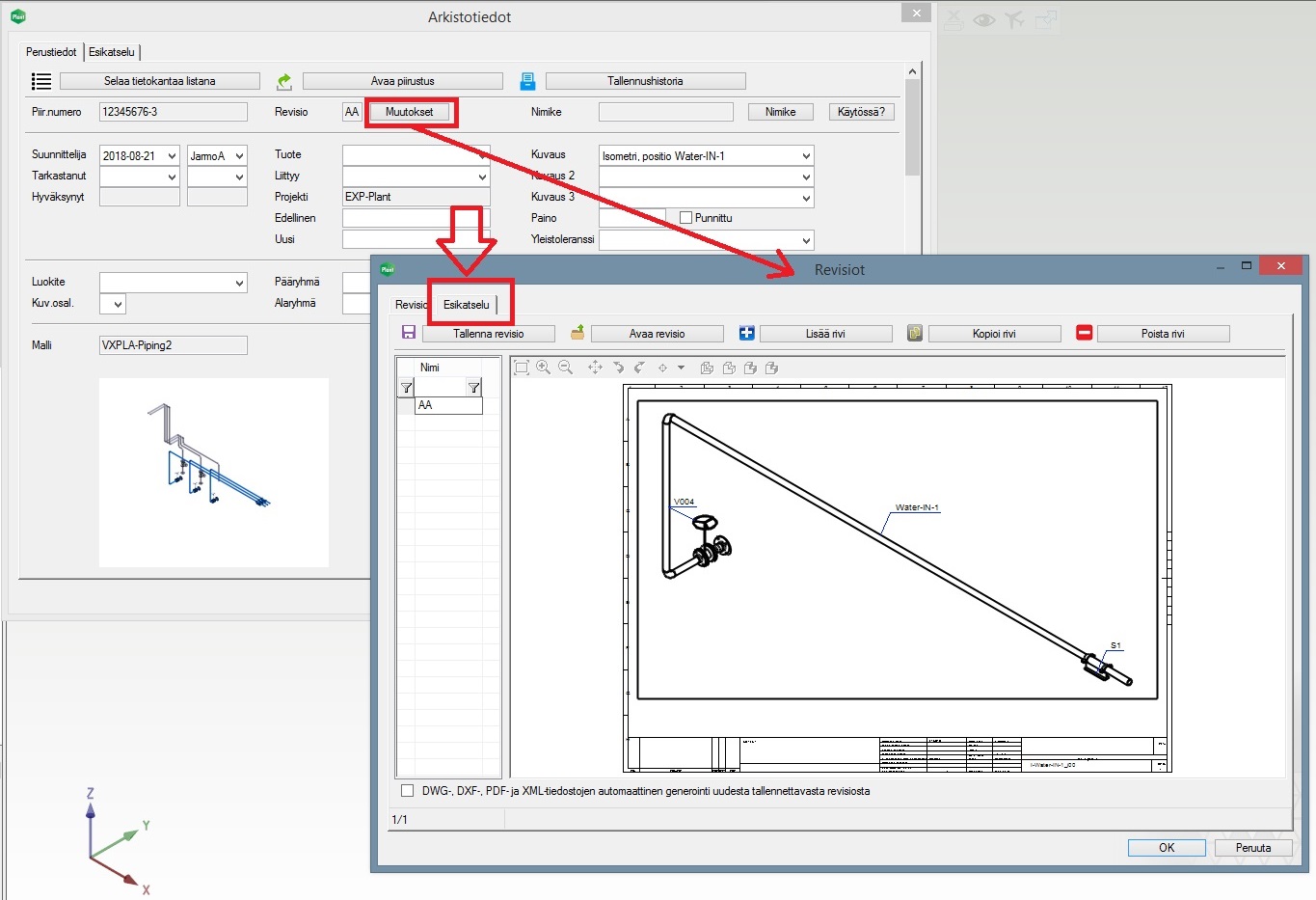This screenshot has height=900, width=1316.
Task: Expand the Luokite dropdown
Action: click(x=239, y=283)
